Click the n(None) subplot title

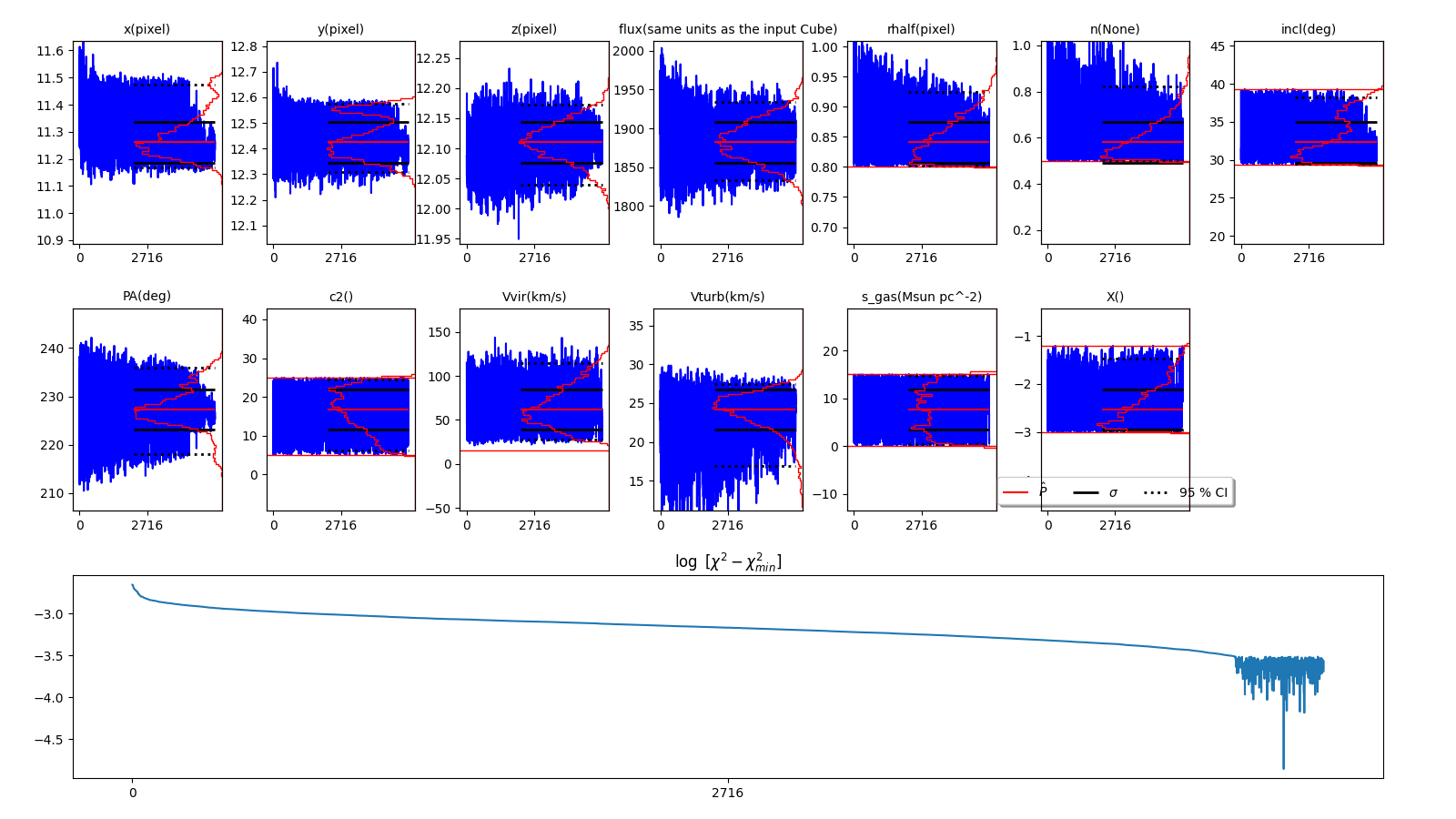coord(1115,29)
